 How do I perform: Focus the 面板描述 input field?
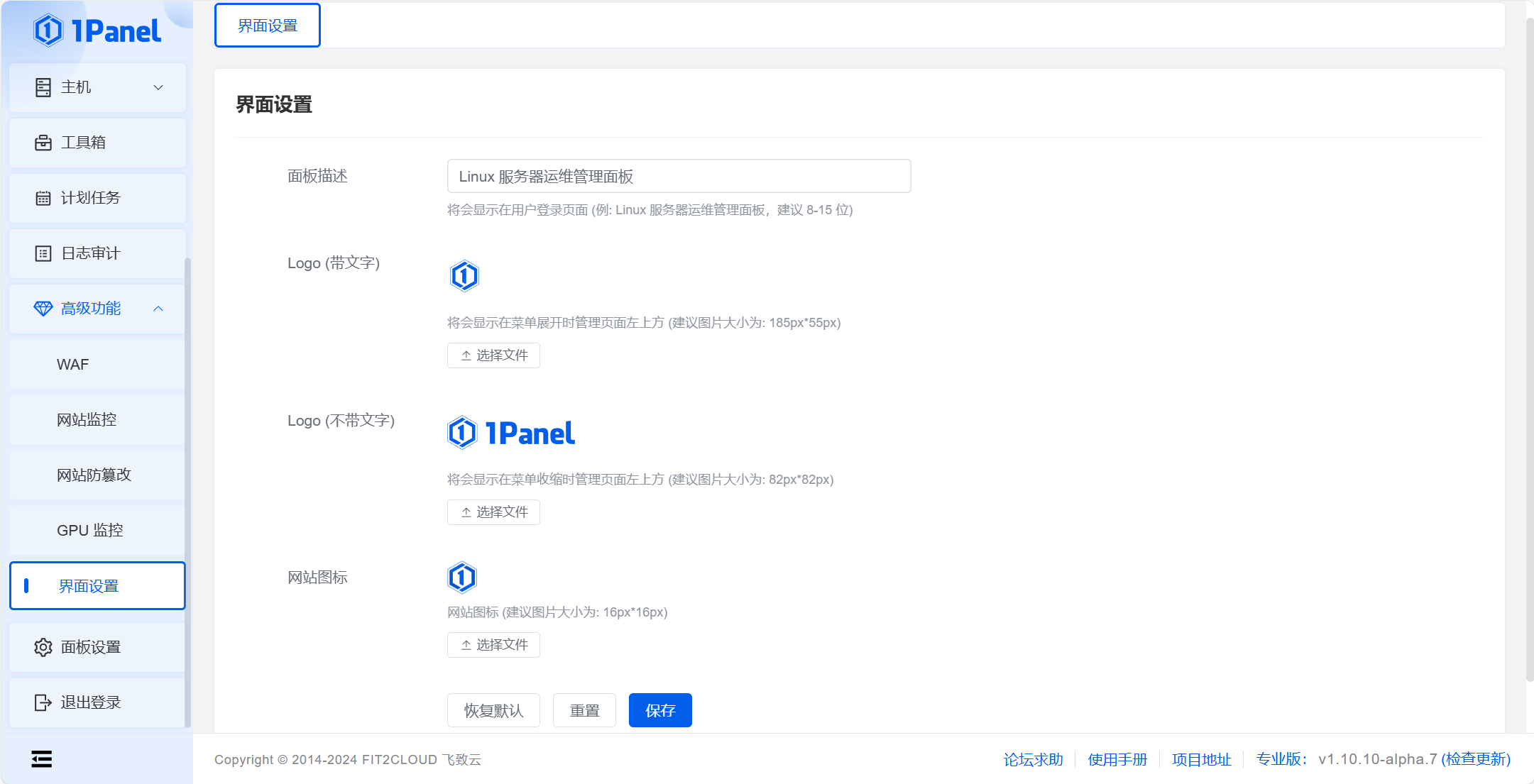coord(679,176)
